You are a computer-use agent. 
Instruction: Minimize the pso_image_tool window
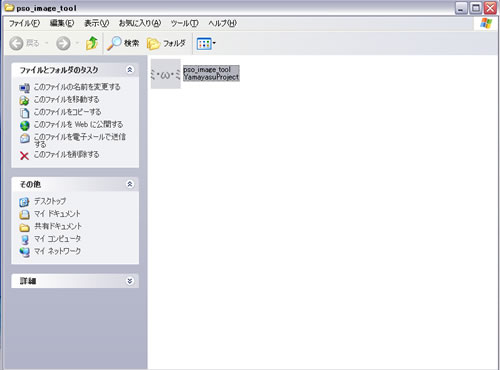tap(461, 8)
